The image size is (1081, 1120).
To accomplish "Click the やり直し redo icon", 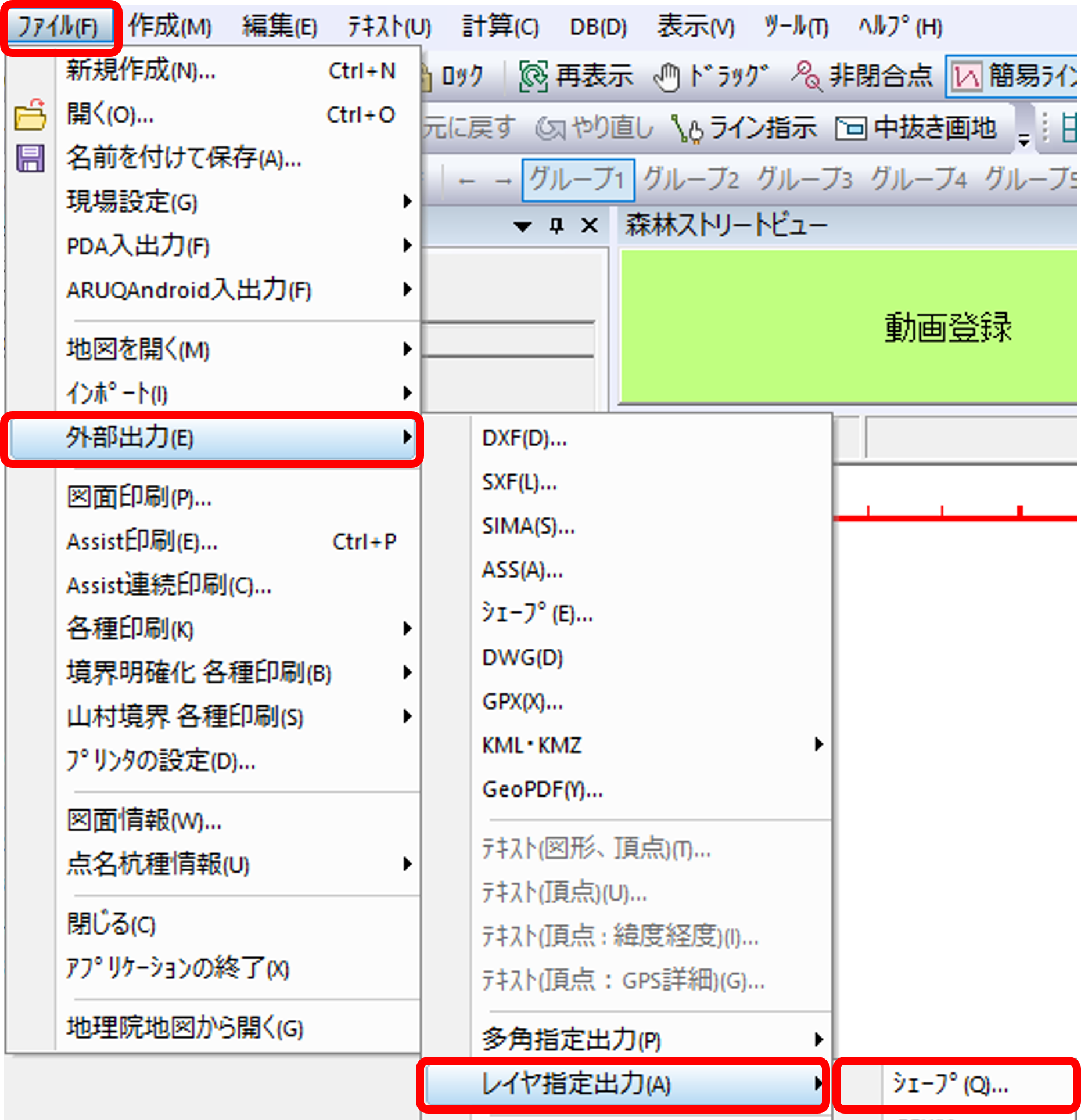I will click(550, 128).
